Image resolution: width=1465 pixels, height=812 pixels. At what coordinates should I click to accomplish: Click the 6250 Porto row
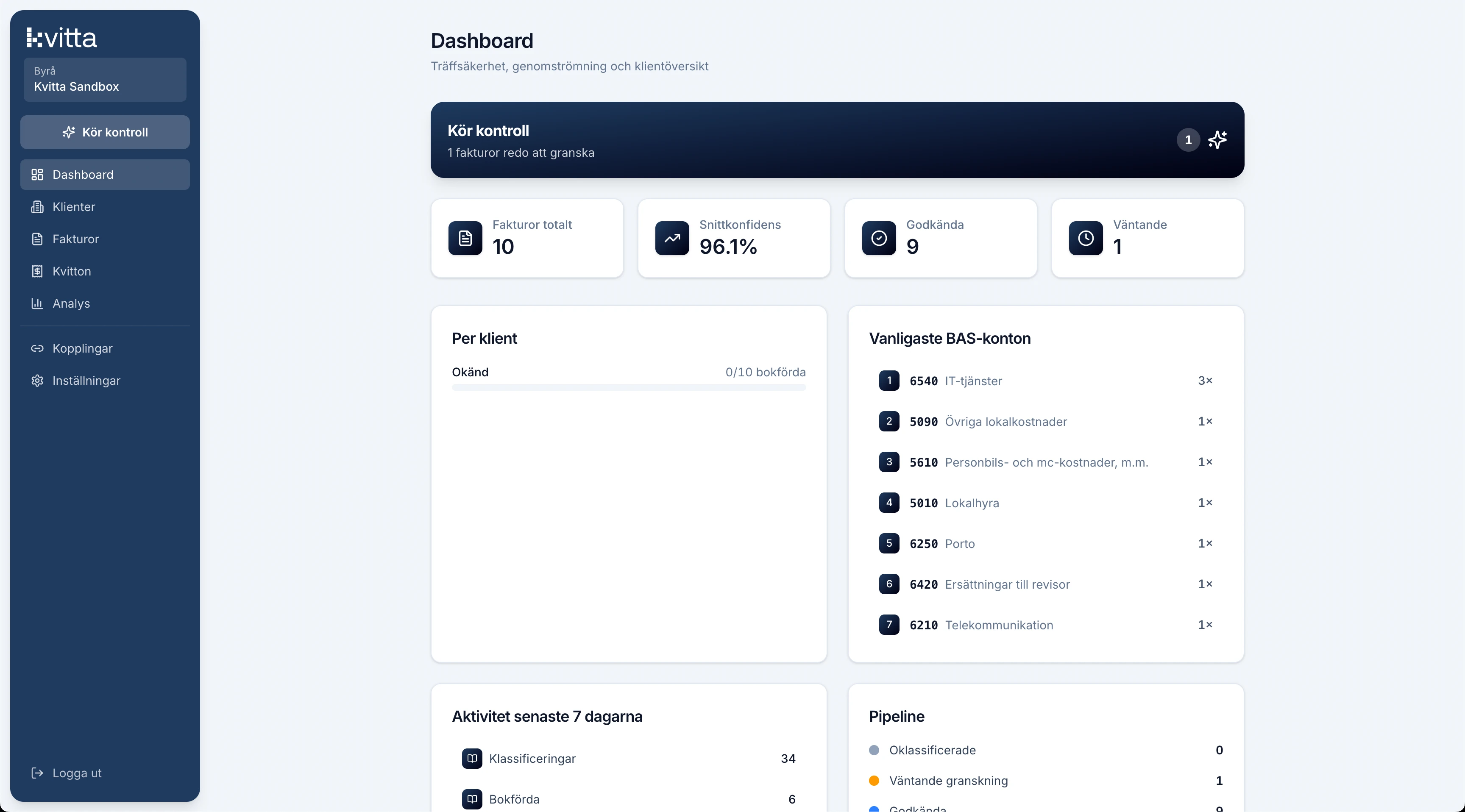coord(1046,543)
